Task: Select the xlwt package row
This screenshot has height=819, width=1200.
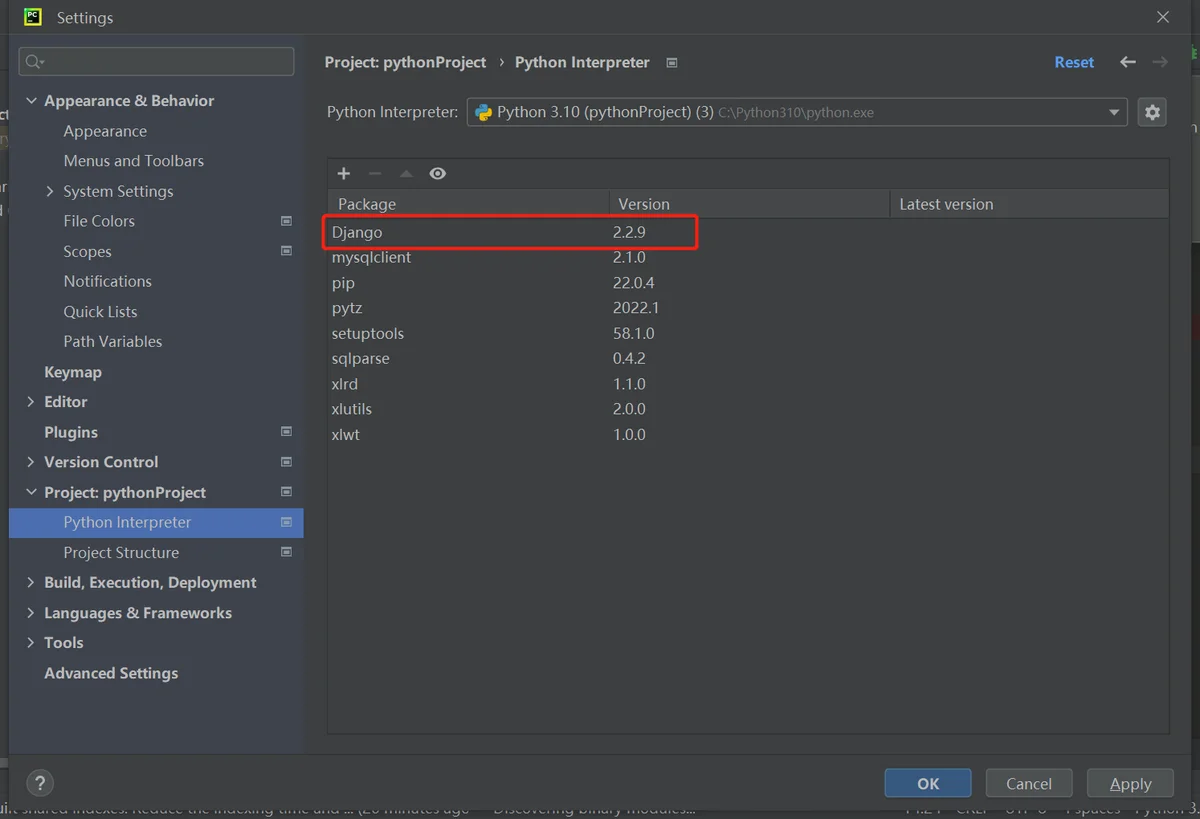Action: [x=748, y=434]
